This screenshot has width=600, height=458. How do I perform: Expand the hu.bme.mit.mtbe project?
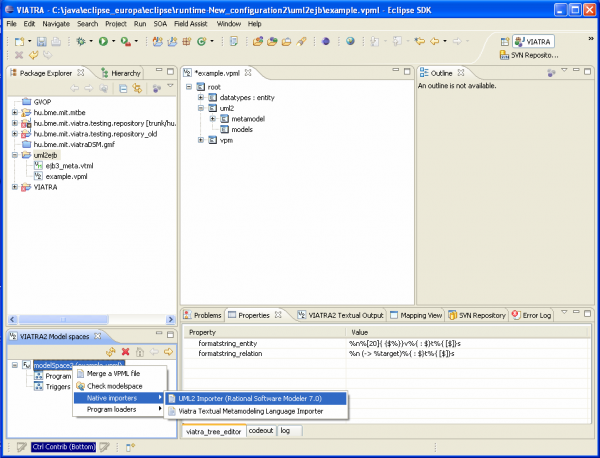(15, 112)
